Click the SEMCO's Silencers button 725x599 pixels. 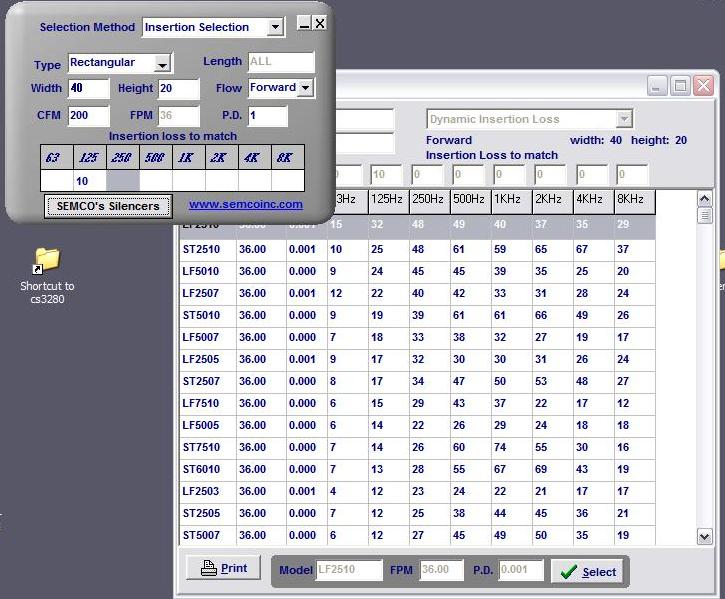(108, 206)
